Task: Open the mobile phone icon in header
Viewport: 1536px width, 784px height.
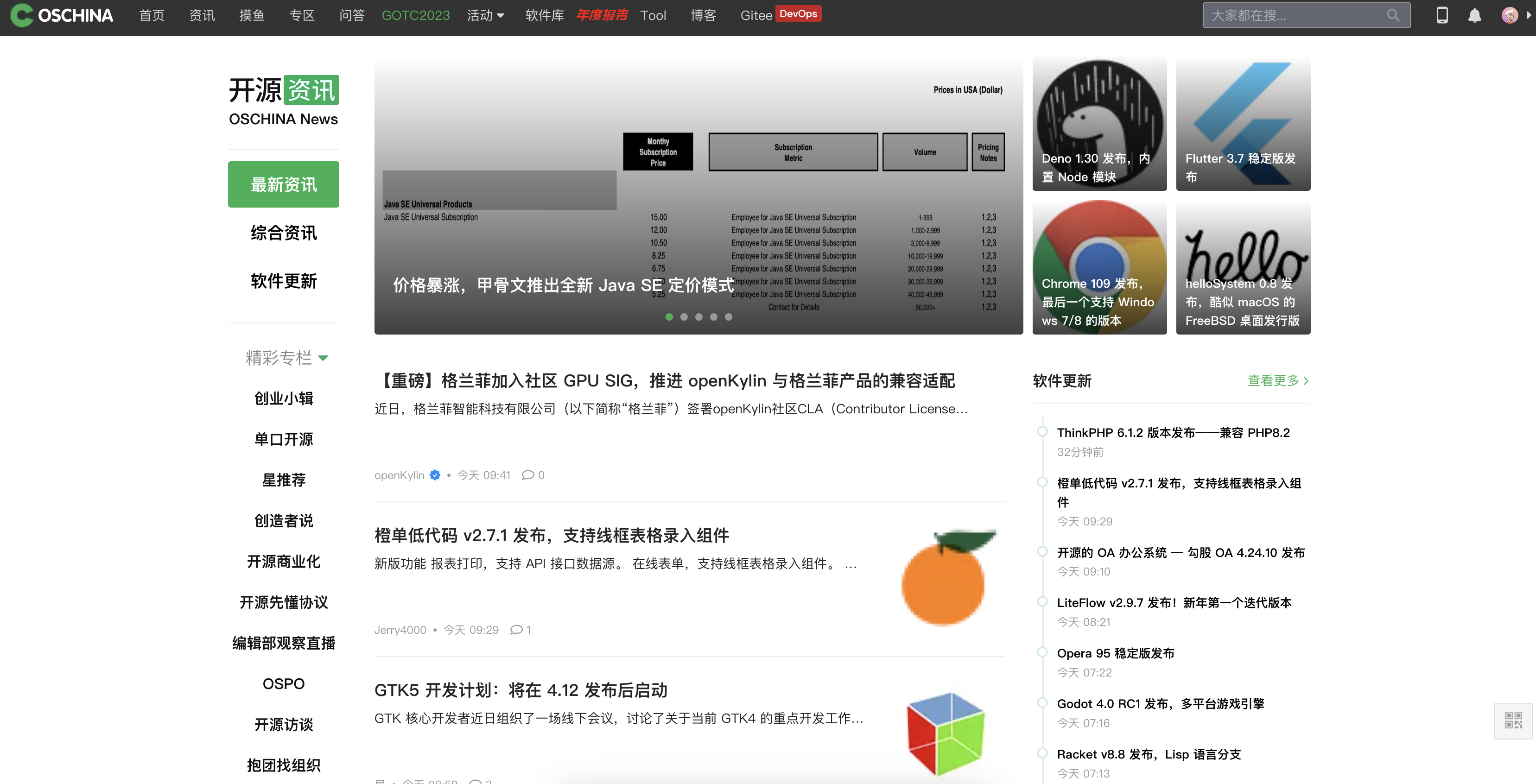Action: pyautogui.click(x=1442, y=15)
